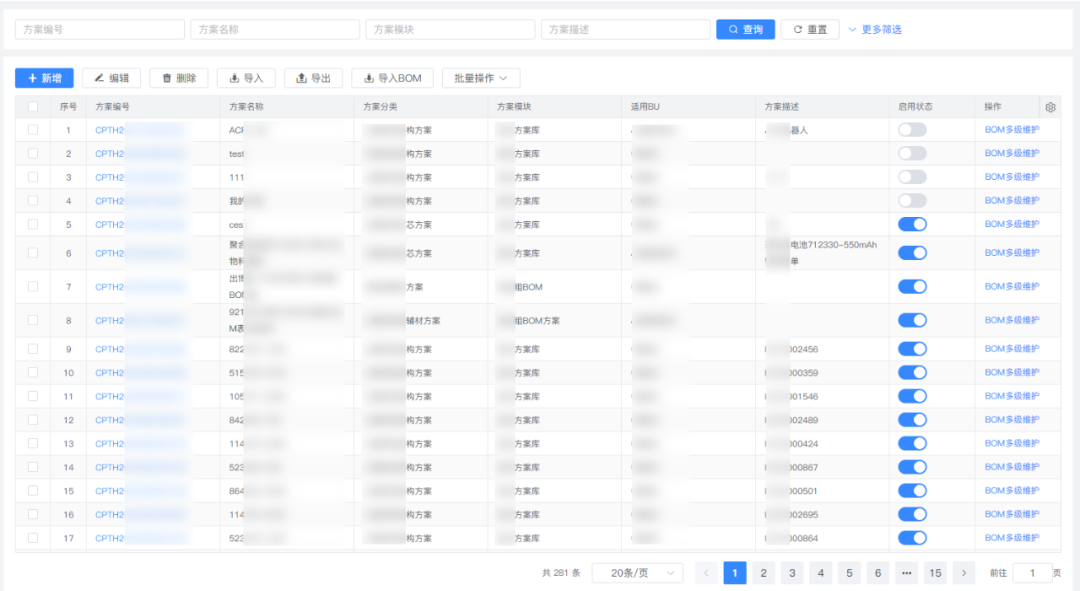
Task: Go to page 2
Action: tap(763, 573)
